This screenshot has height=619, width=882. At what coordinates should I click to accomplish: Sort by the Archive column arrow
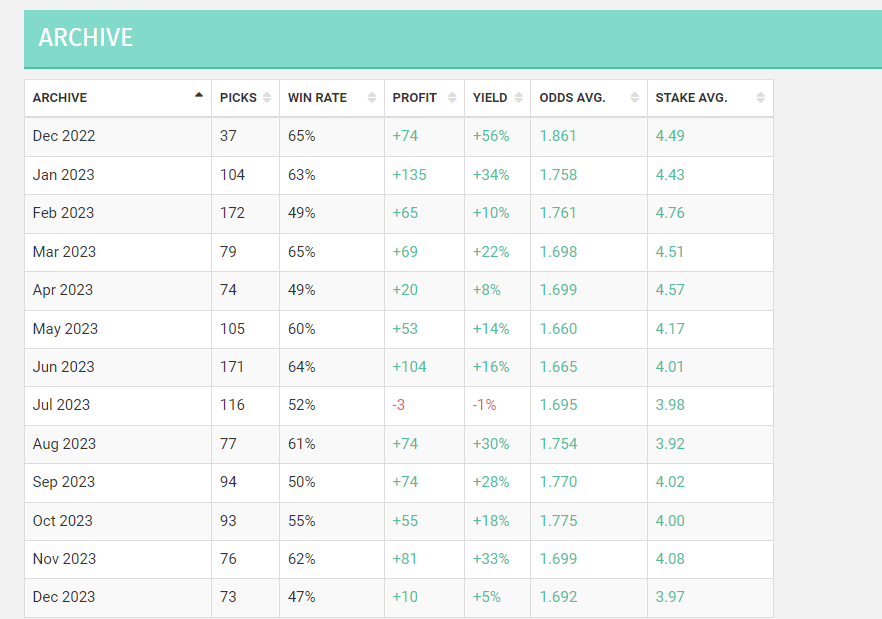(x=199, y=95)
